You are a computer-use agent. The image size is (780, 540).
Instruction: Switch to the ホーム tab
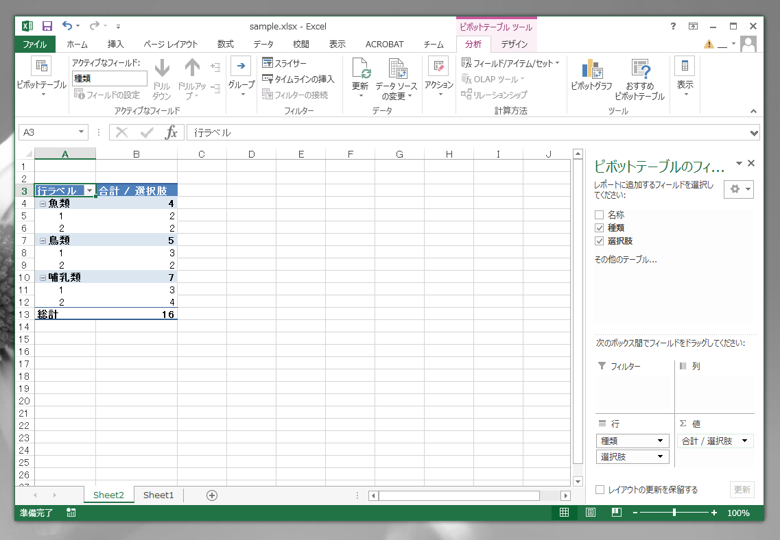click(x=77, y=44)
